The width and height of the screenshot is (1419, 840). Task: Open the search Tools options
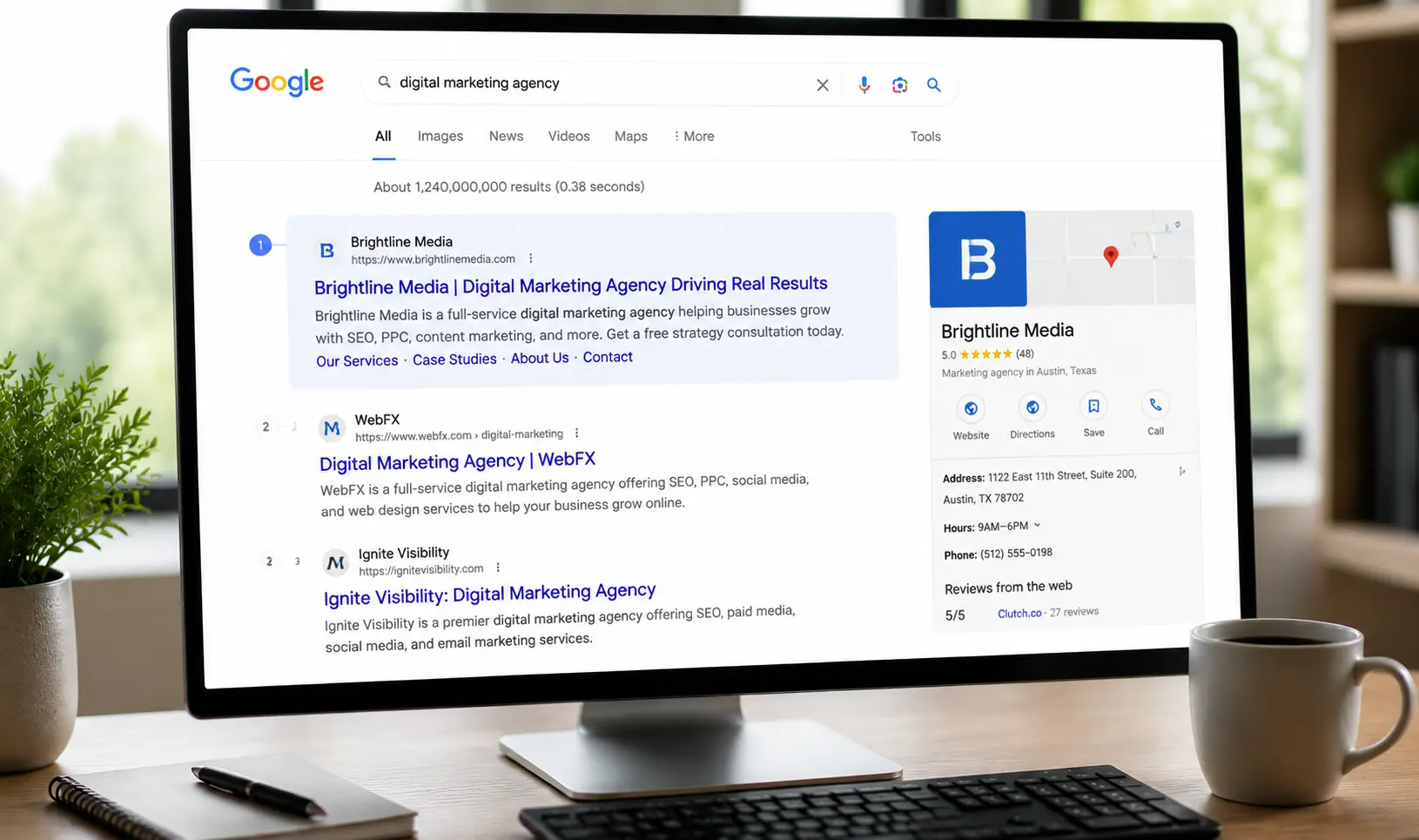coord(925,136)
